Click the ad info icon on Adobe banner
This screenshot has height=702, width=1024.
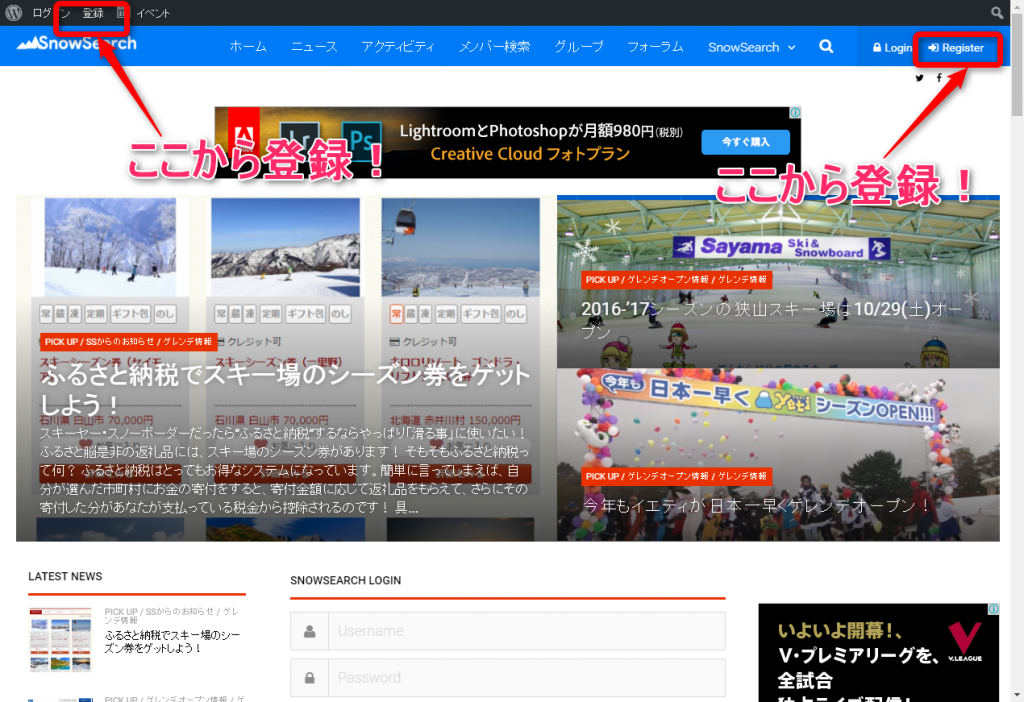[x=795, y=112]
